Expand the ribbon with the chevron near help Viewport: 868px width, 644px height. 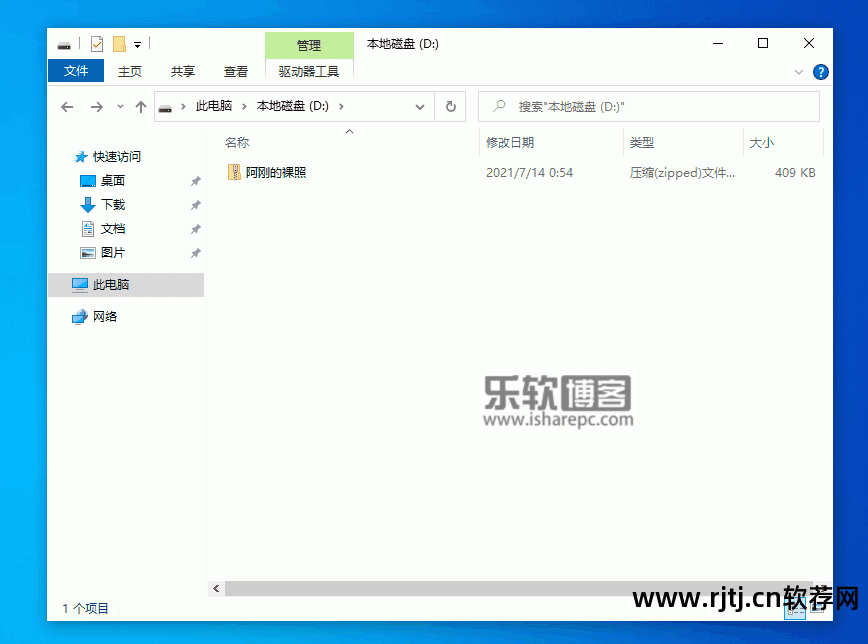pos(798,72)
